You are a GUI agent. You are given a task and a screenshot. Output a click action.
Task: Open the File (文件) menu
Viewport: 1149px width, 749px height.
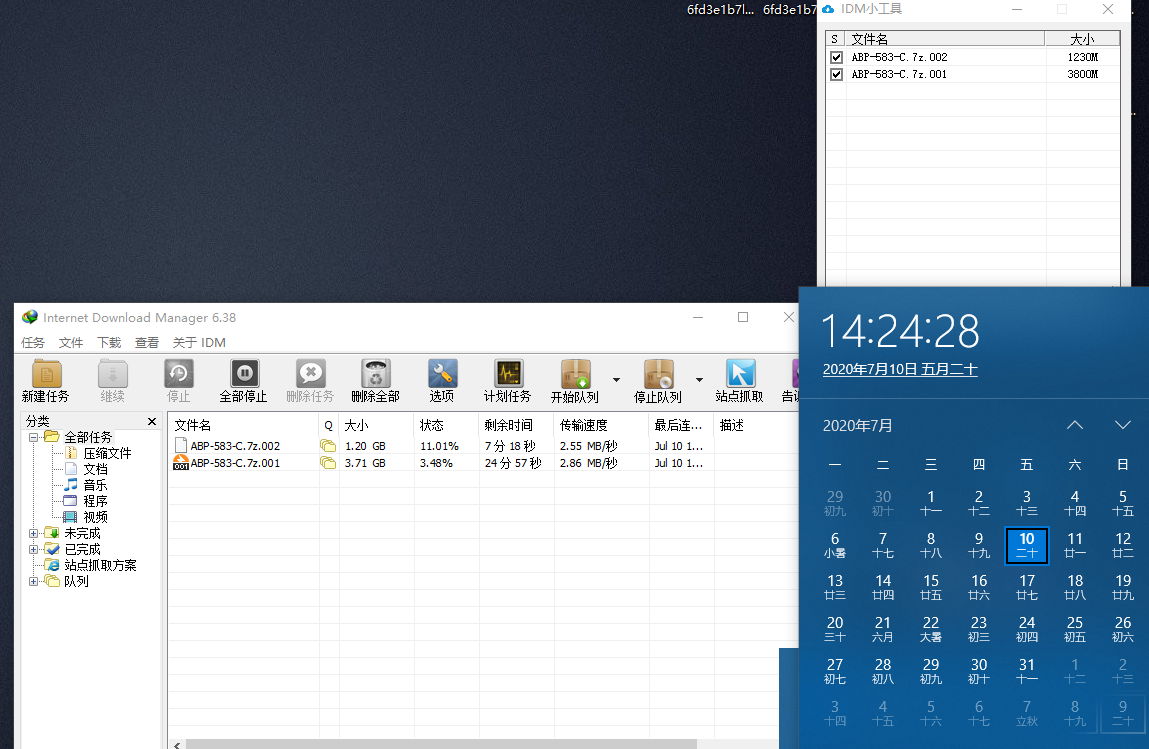click(71, 342)
